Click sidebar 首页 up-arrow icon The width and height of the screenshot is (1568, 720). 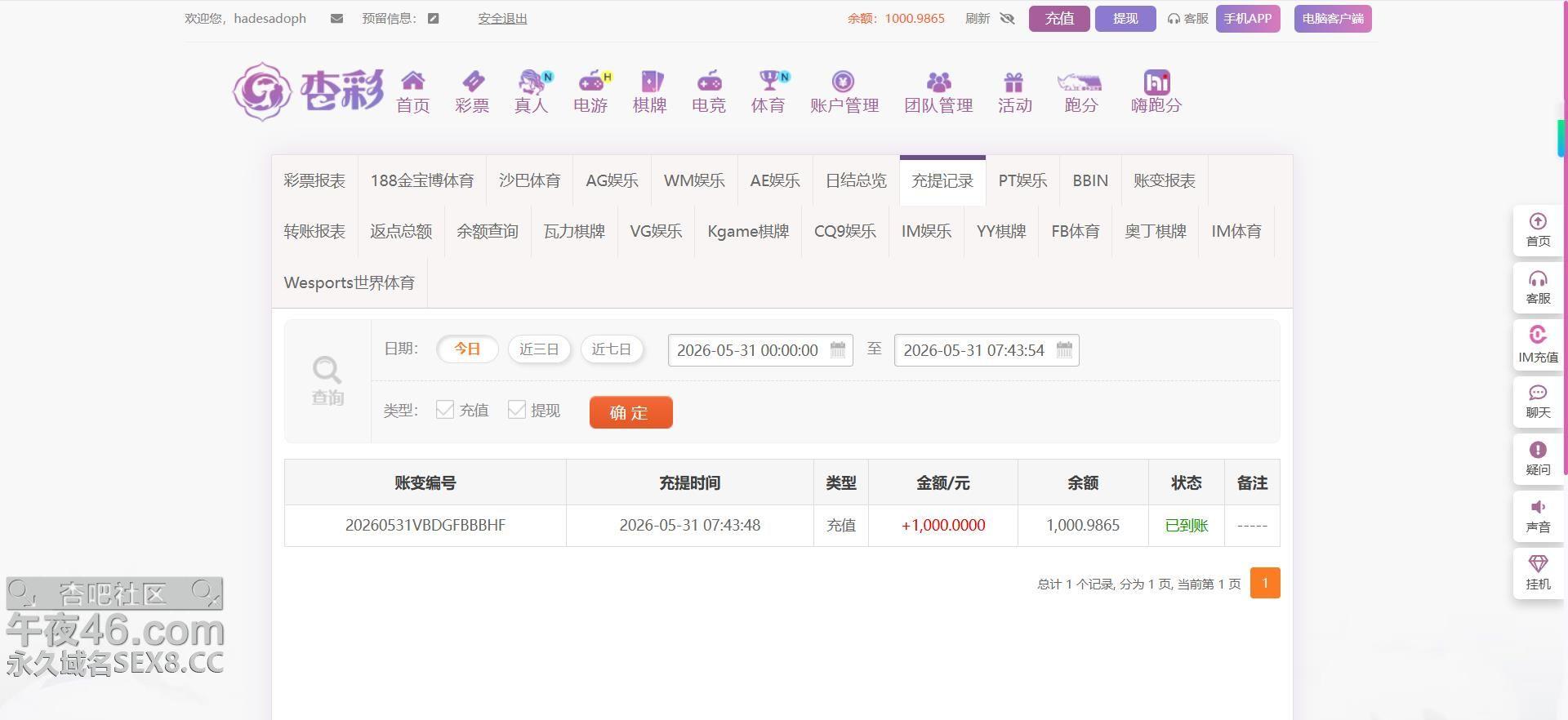1538,221
